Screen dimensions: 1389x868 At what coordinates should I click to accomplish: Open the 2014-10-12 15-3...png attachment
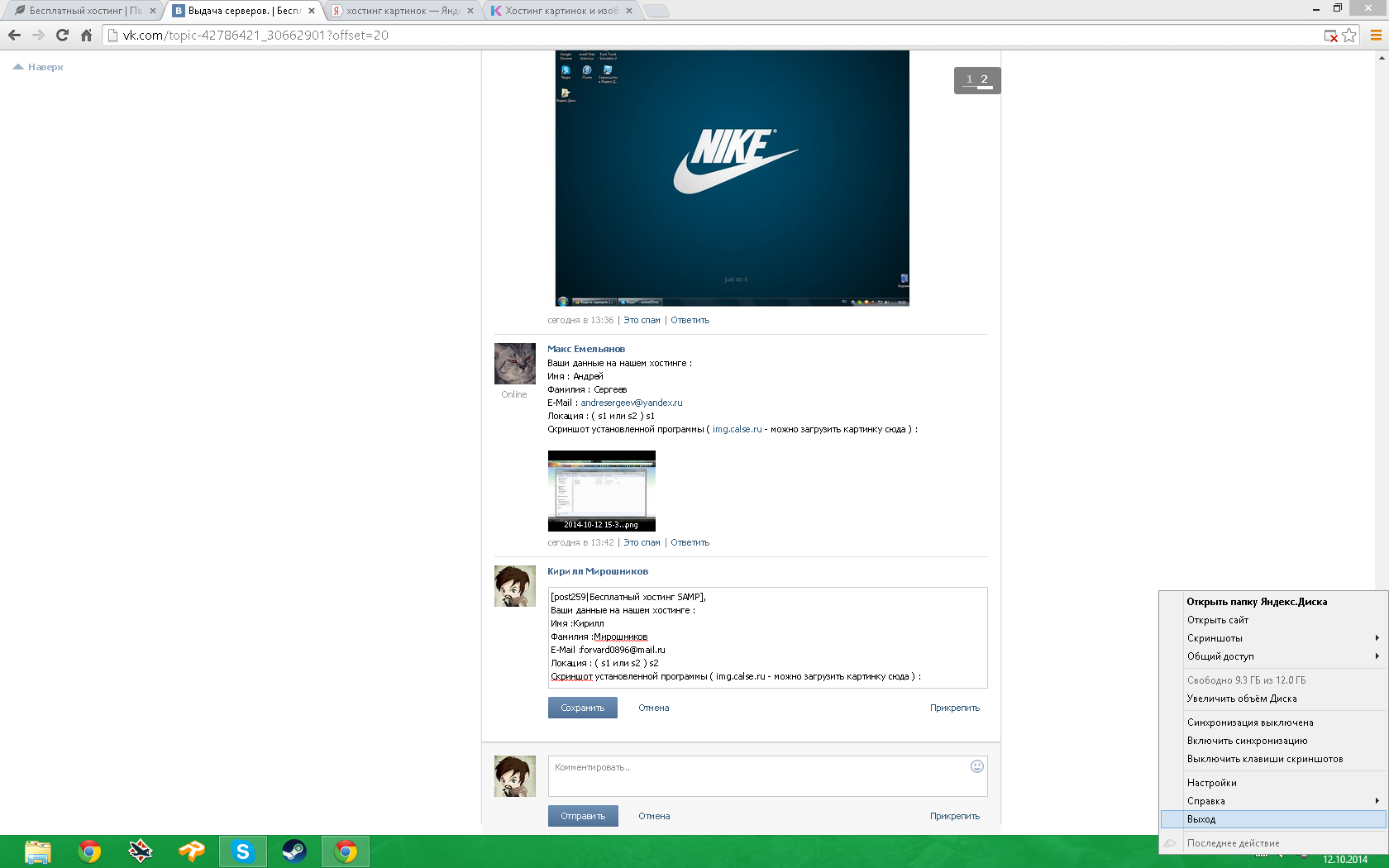601,490
